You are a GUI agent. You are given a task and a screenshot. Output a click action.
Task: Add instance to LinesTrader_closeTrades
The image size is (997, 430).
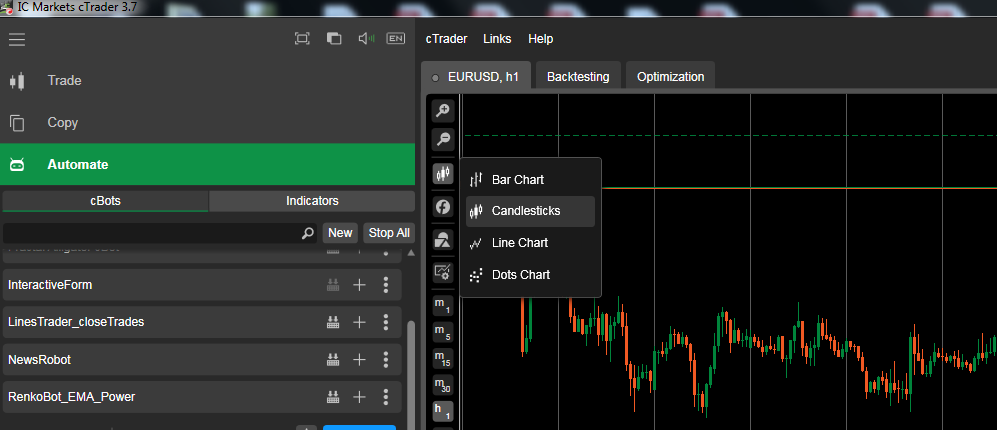pos(359,322)
